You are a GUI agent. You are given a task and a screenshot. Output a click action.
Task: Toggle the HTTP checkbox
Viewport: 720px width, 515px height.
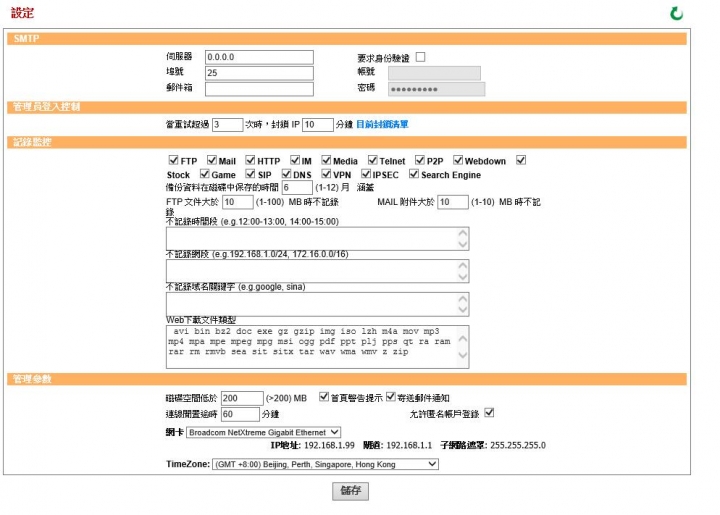(x=250, y=160)
